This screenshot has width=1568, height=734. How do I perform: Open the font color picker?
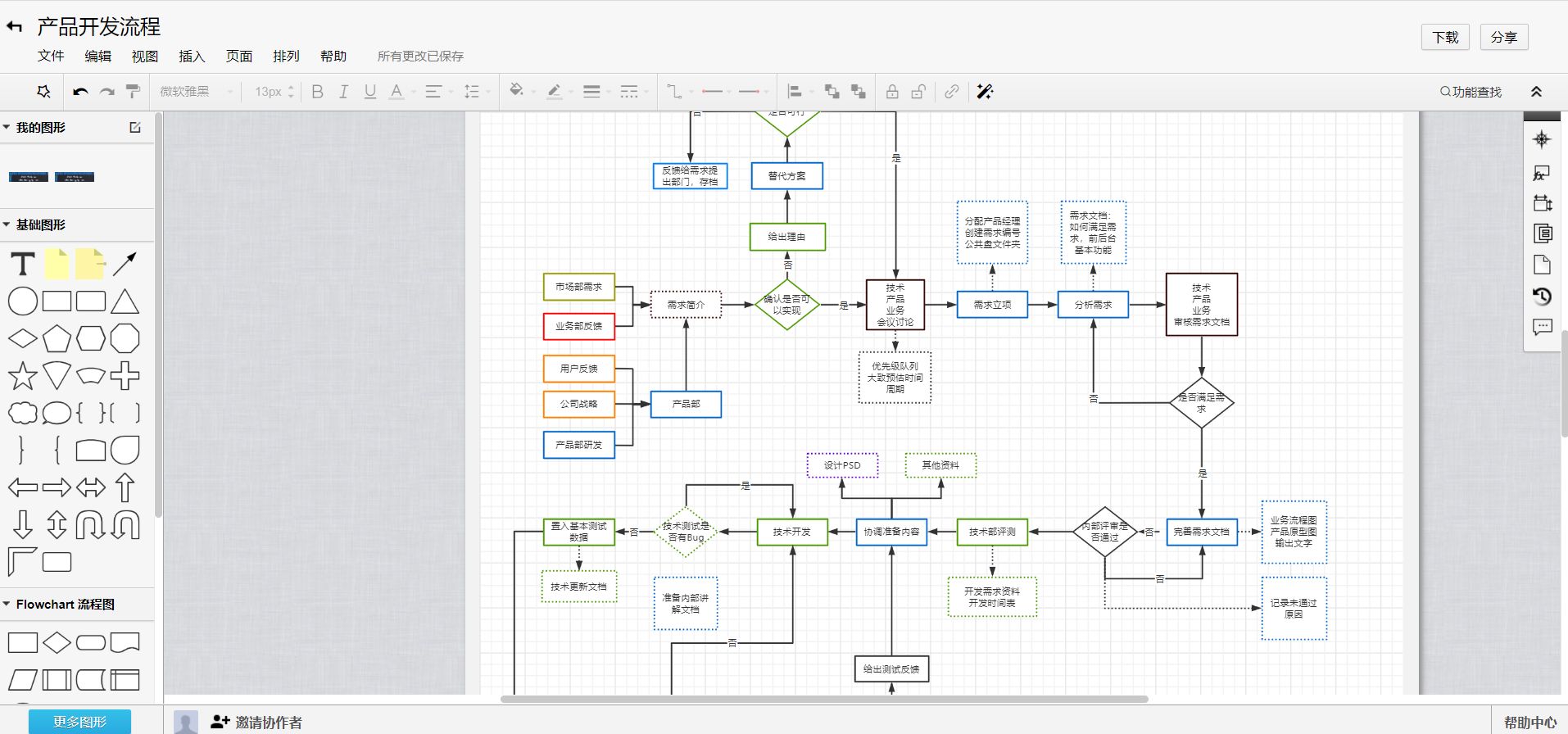tap(397, 92)
